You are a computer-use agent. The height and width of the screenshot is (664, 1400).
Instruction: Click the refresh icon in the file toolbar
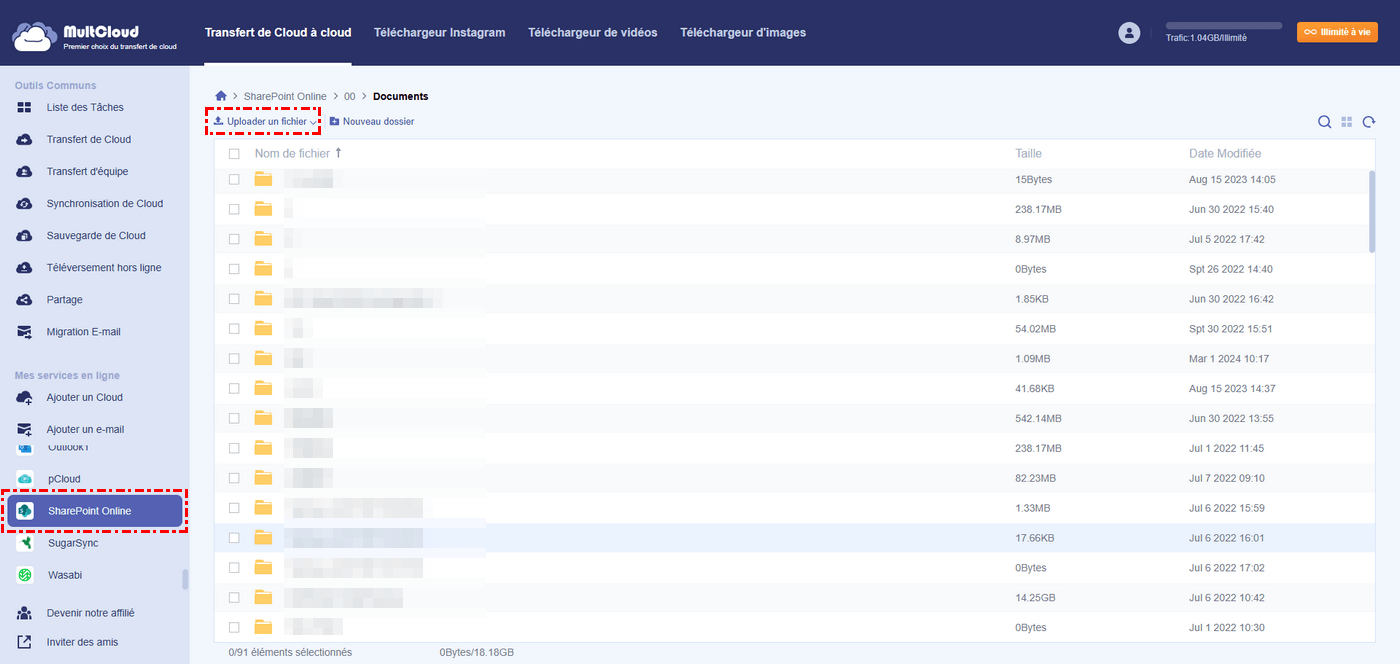point(1369,122)
